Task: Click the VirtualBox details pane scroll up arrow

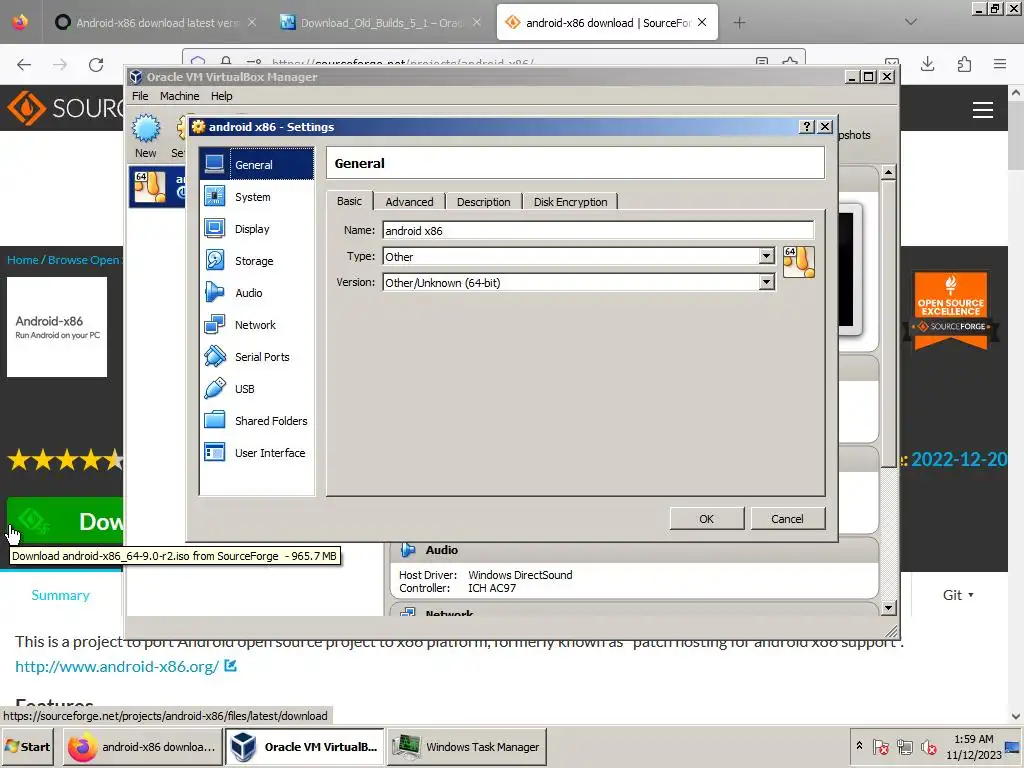Action: (888, 172)
